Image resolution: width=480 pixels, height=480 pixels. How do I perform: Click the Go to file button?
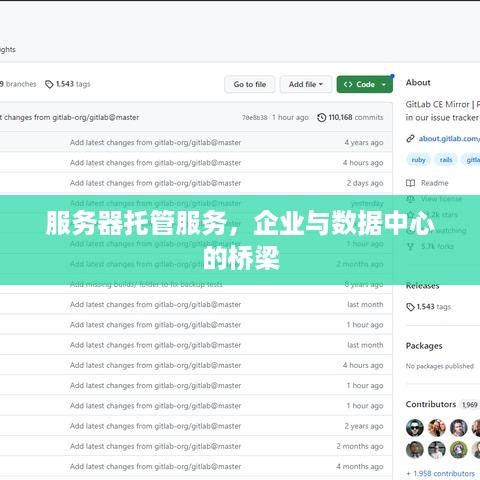pyautogui.click(x=250, y=84)
